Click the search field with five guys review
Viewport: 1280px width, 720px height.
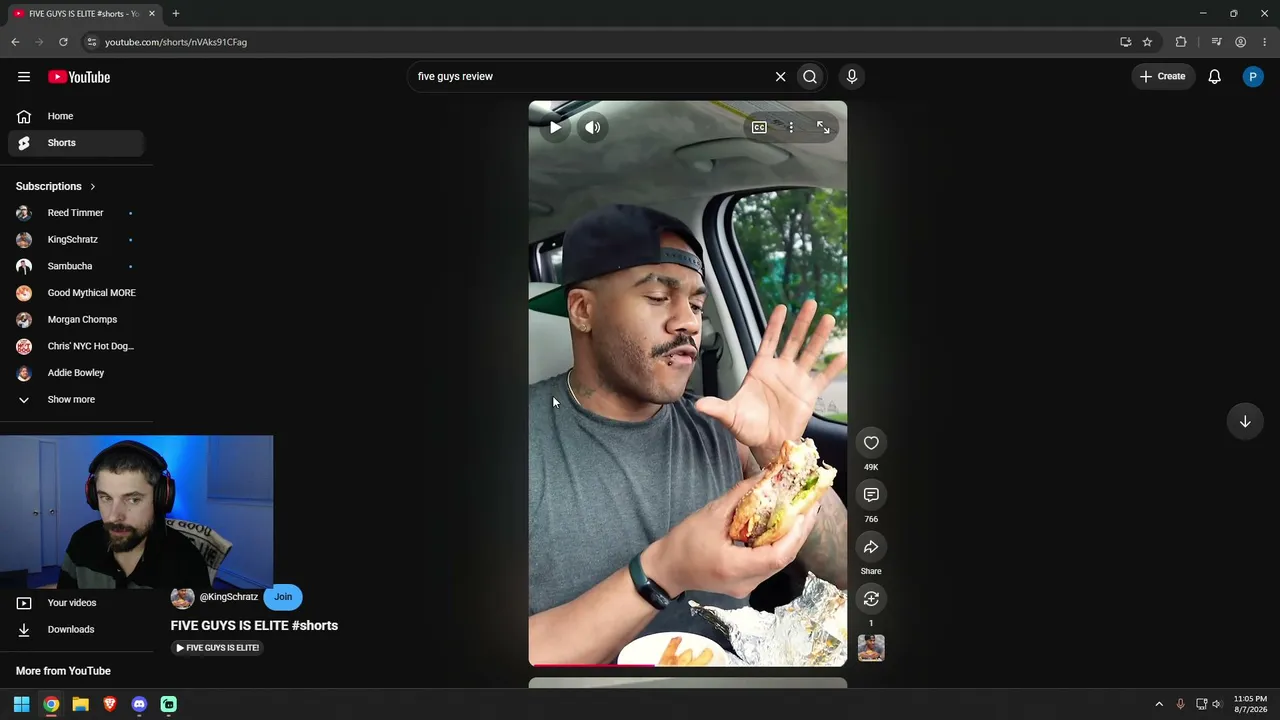click(x=592, y=77)
